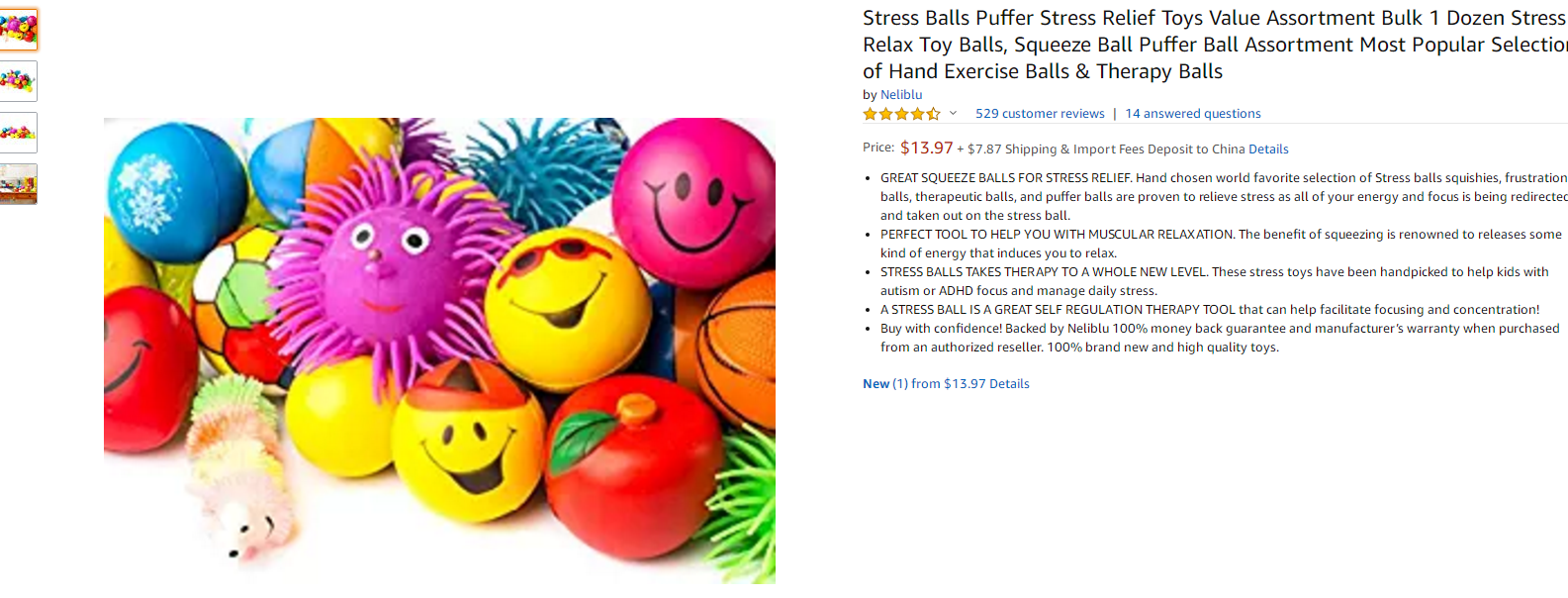1568x598 pixels.
Task: Select the third product thumbnail
Action: click(18, 133)
